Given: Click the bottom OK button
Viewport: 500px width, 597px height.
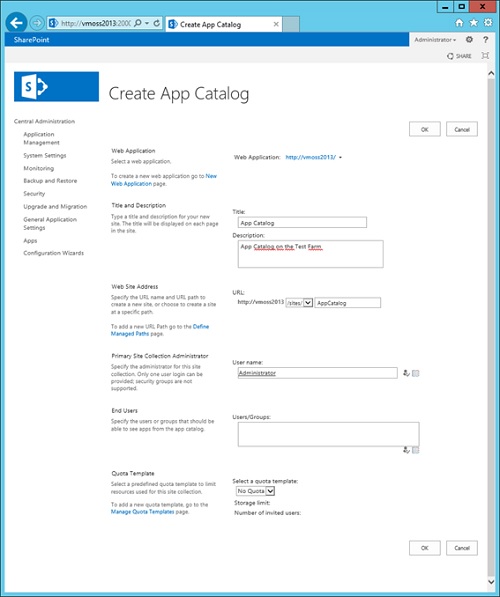Looking at the screenshot, I should pos(425,548).
